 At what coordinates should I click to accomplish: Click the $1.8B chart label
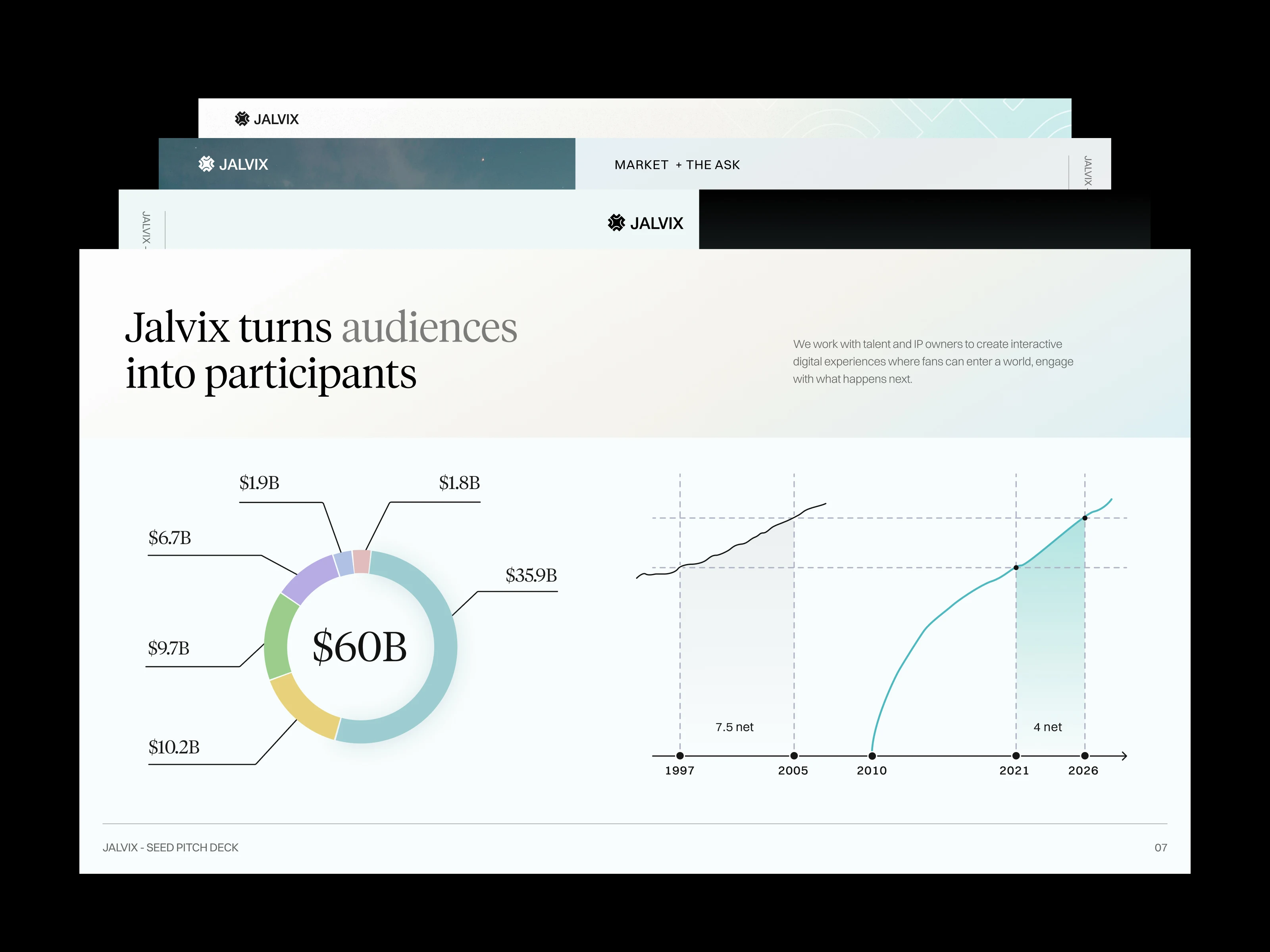coord(459,483)
